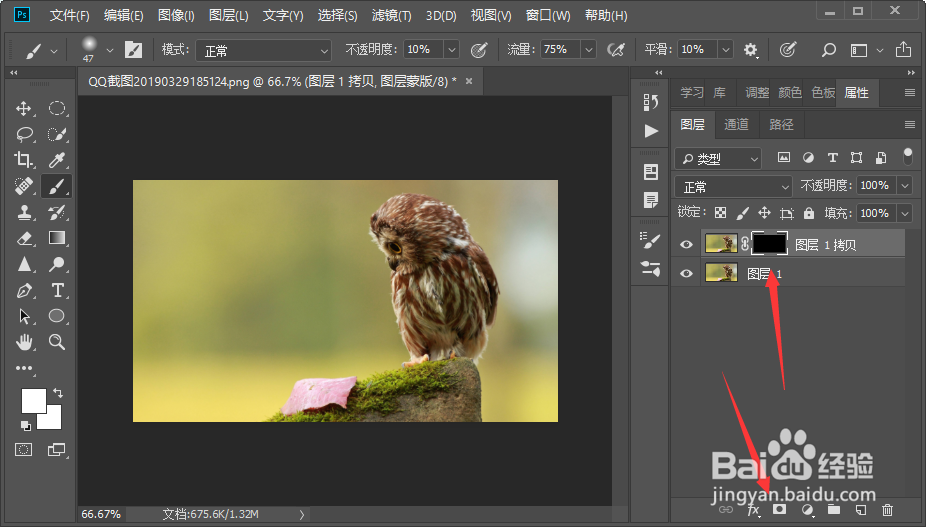Select the Path Selection tool
Screen dimensions: 926x527
[24, 316]
